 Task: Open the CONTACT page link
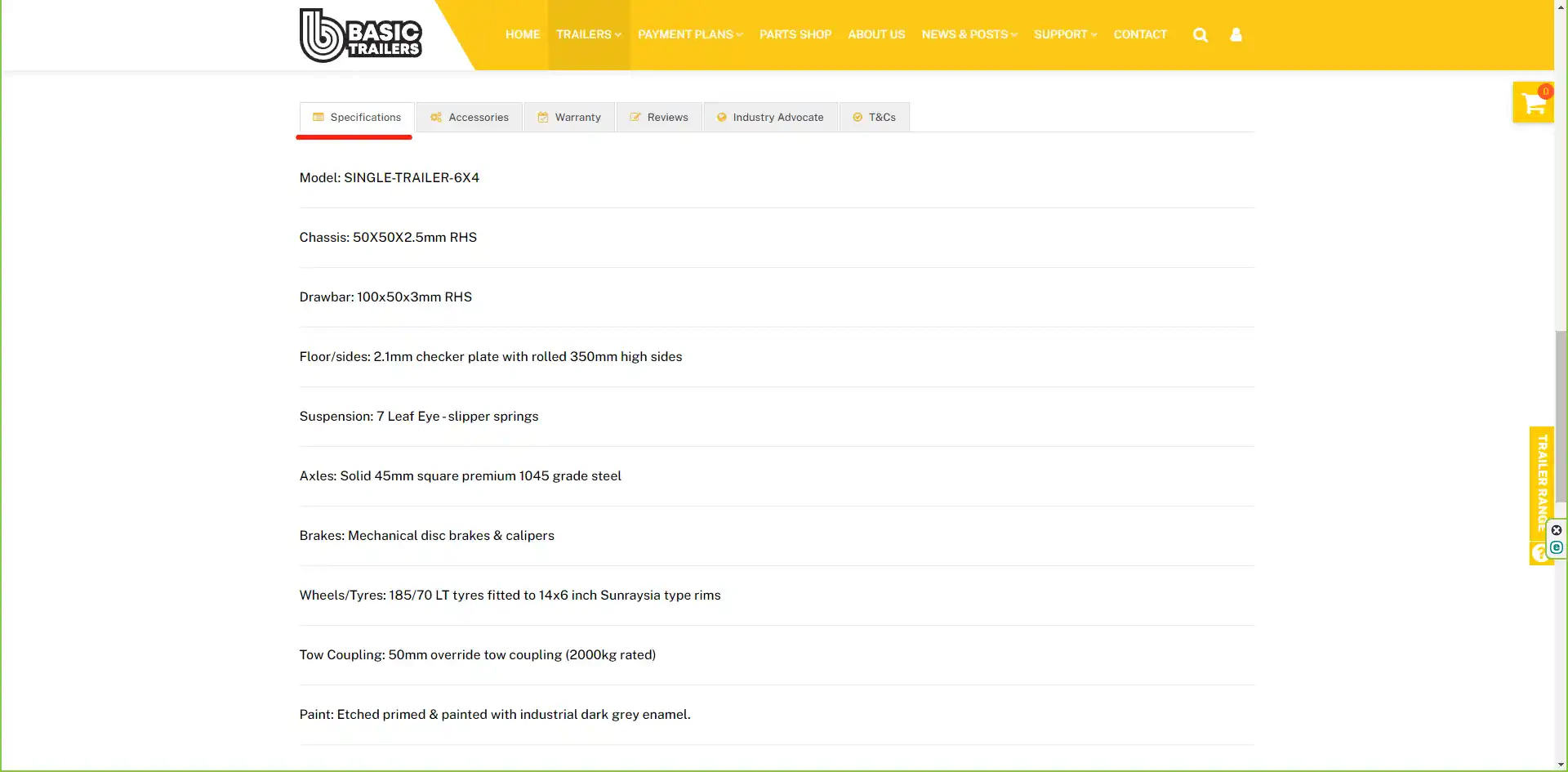(1140, 34)
